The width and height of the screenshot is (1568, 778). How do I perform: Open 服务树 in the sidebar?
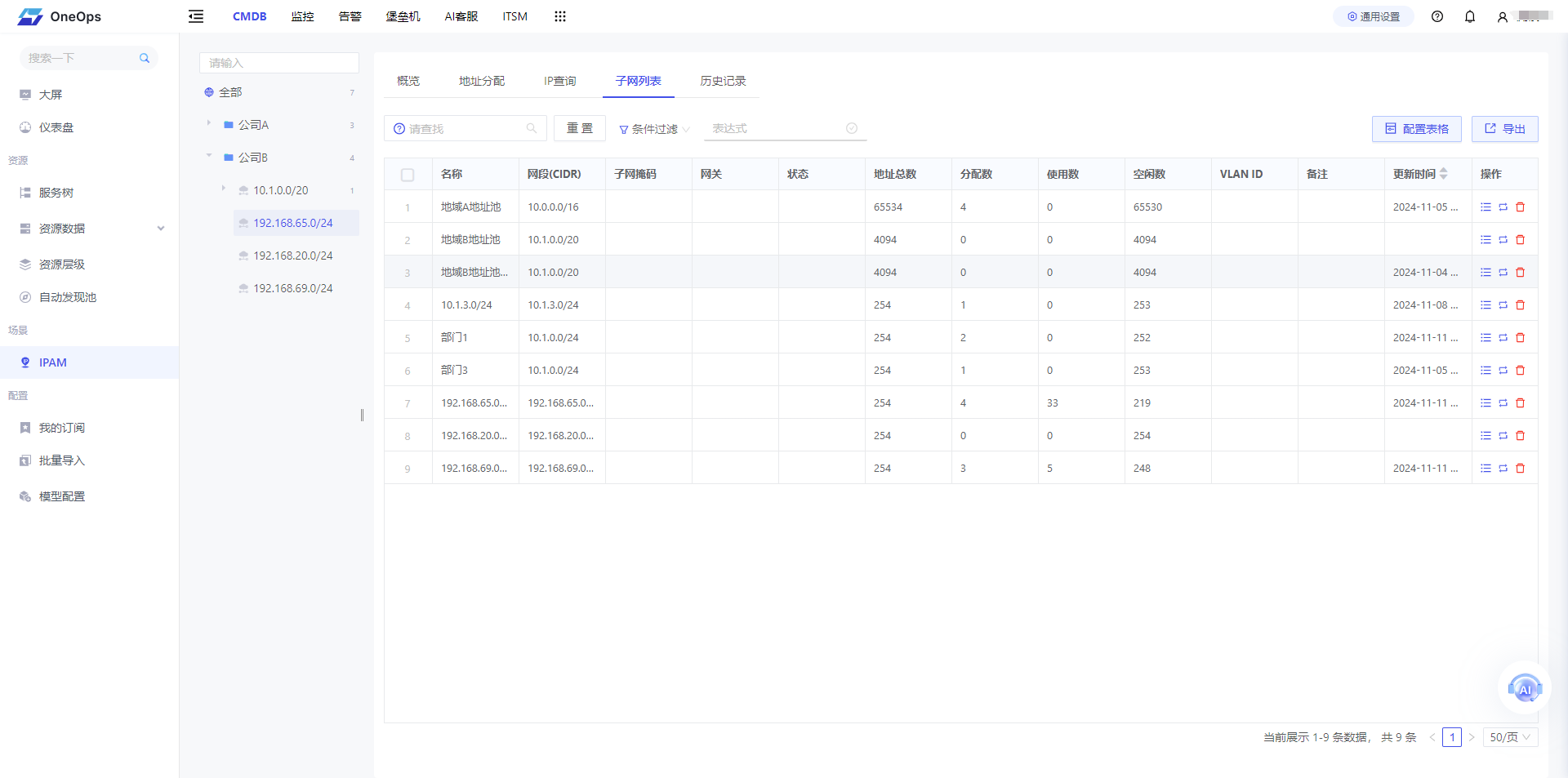[56, 193]
